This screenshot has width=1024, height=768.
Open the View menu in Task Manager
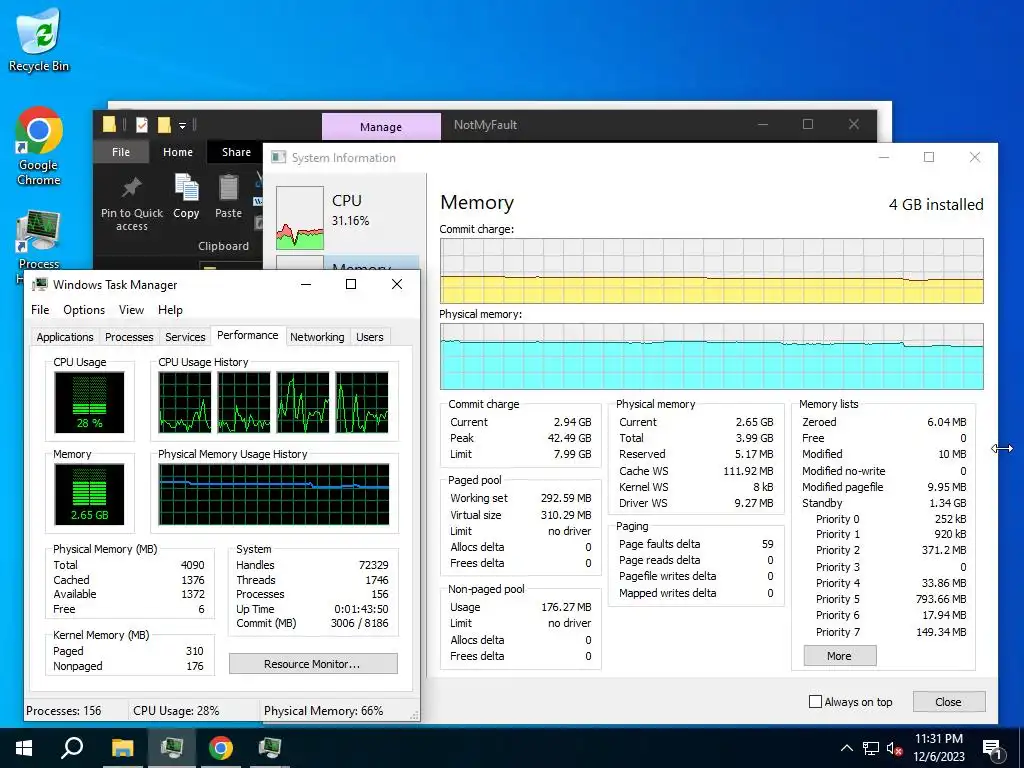coord(131,310)
